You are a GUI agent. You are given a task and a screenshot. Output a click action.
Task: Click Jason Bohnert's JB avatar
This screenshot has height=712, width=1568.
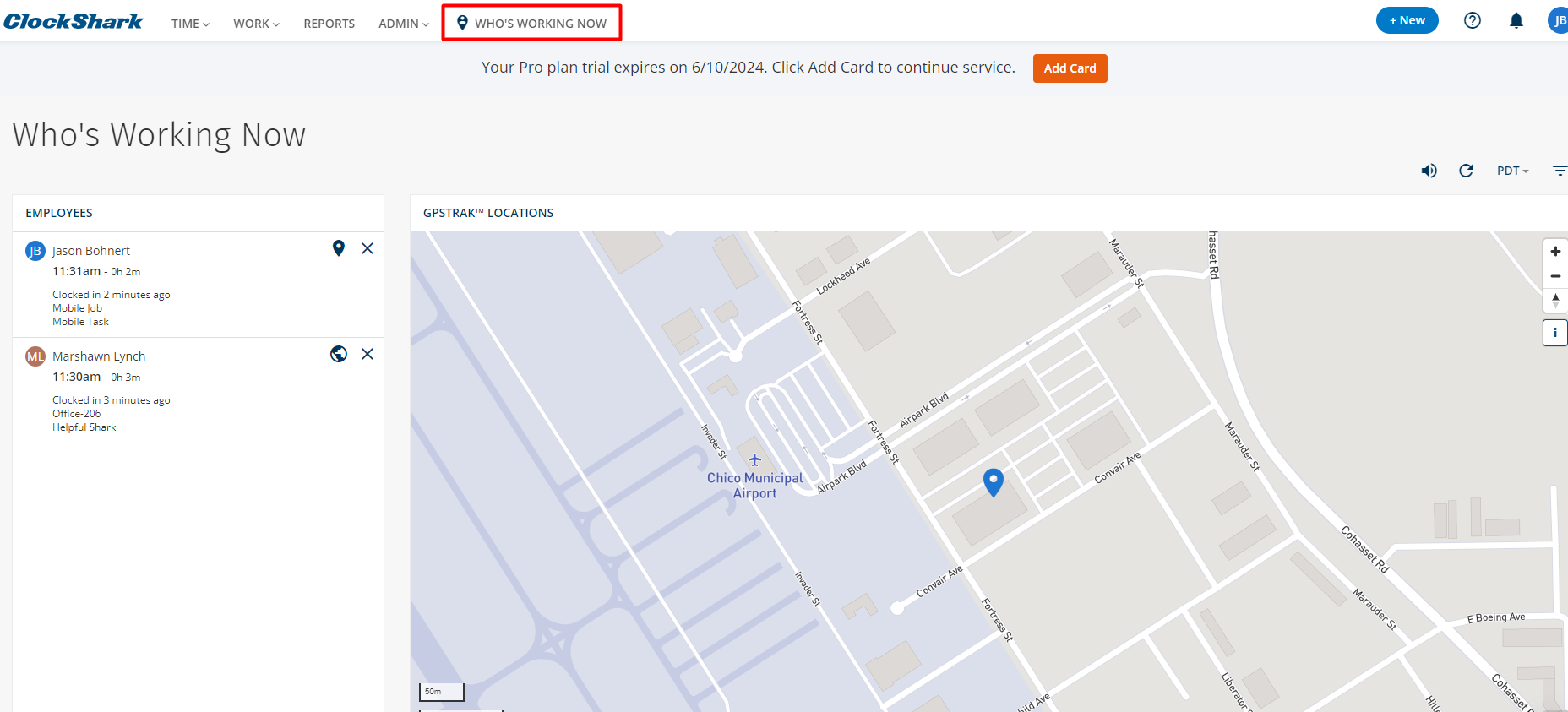[35, 251]
